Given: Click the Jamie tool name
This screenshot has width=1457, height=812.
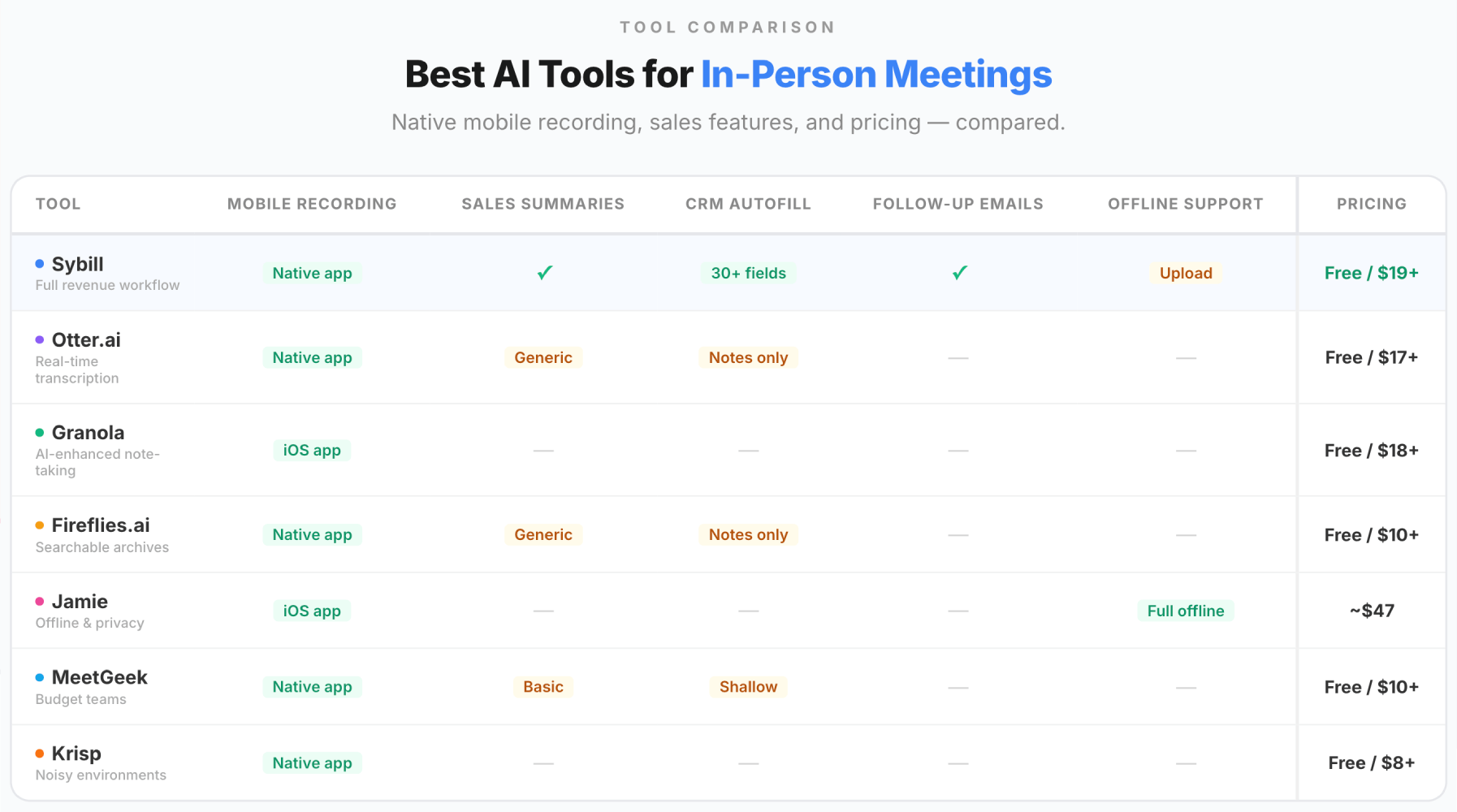Looking at the screenshot, I should [x=80, y=602].
